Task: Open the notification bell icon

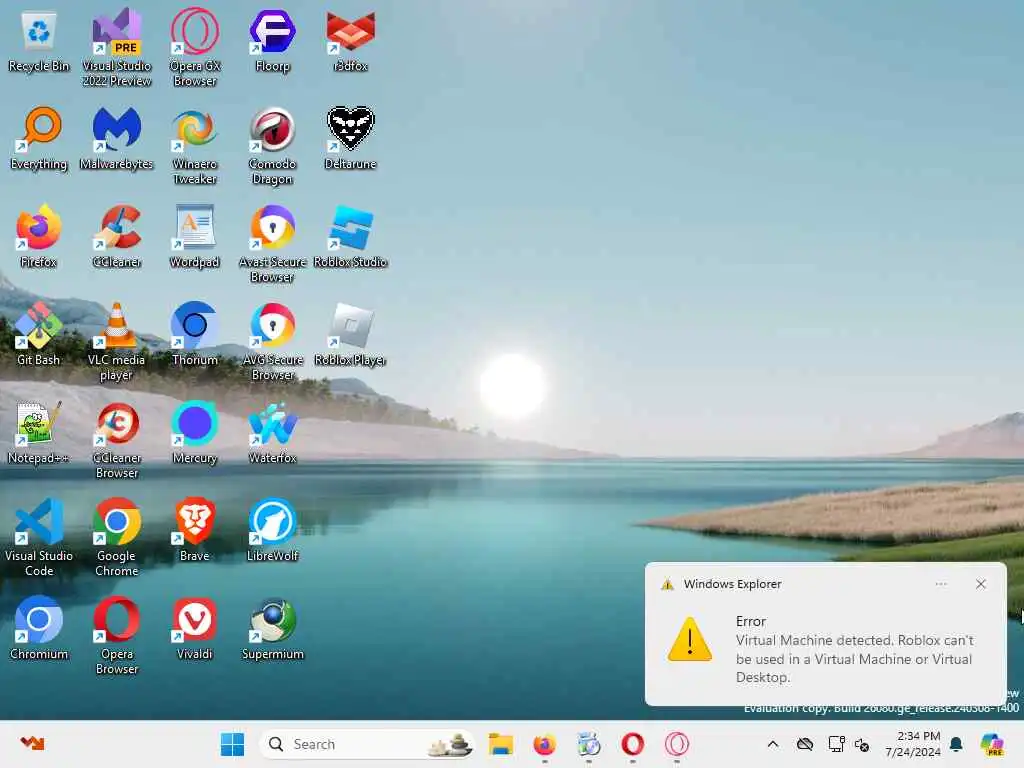Action: point(956,744)
